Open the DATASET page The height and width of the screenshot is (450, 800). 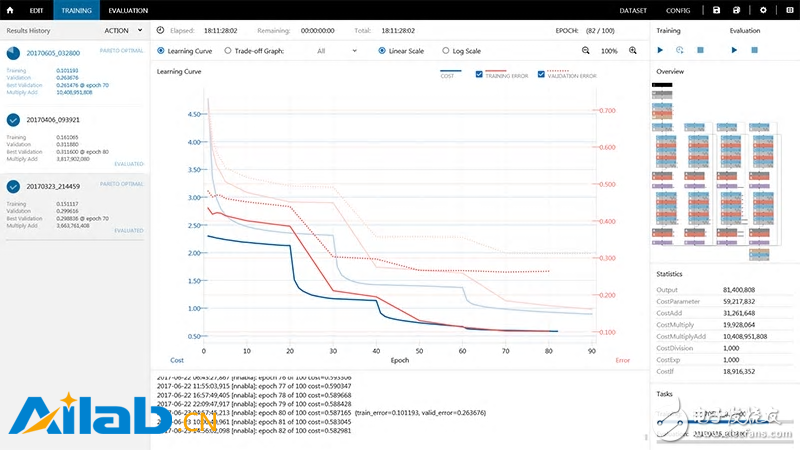pos(633,10)
